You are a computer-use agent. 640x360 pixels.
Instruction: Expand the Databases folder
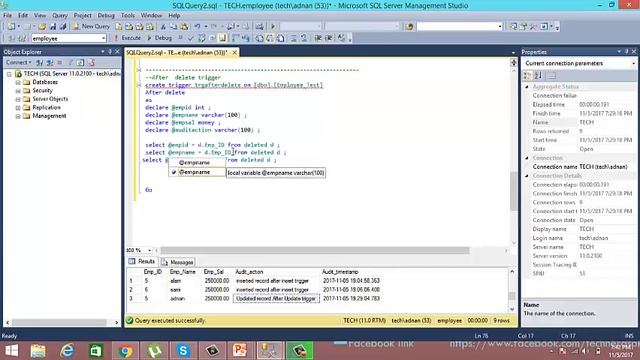(x=18, y=82)
